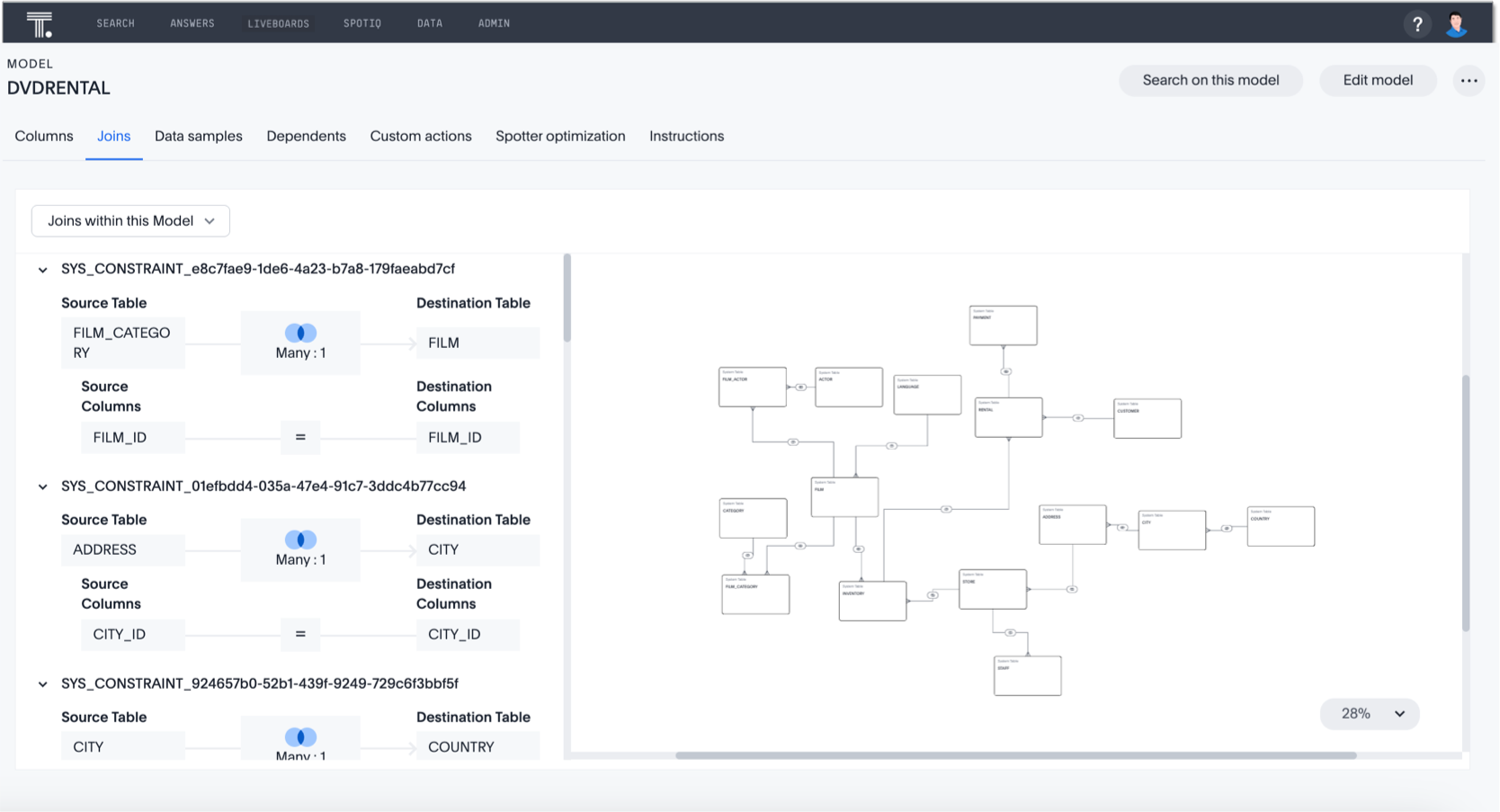Screen dimensions: 1500x812
Task: Open the Help question mark icon
Action: click(x=1417, y=24)
